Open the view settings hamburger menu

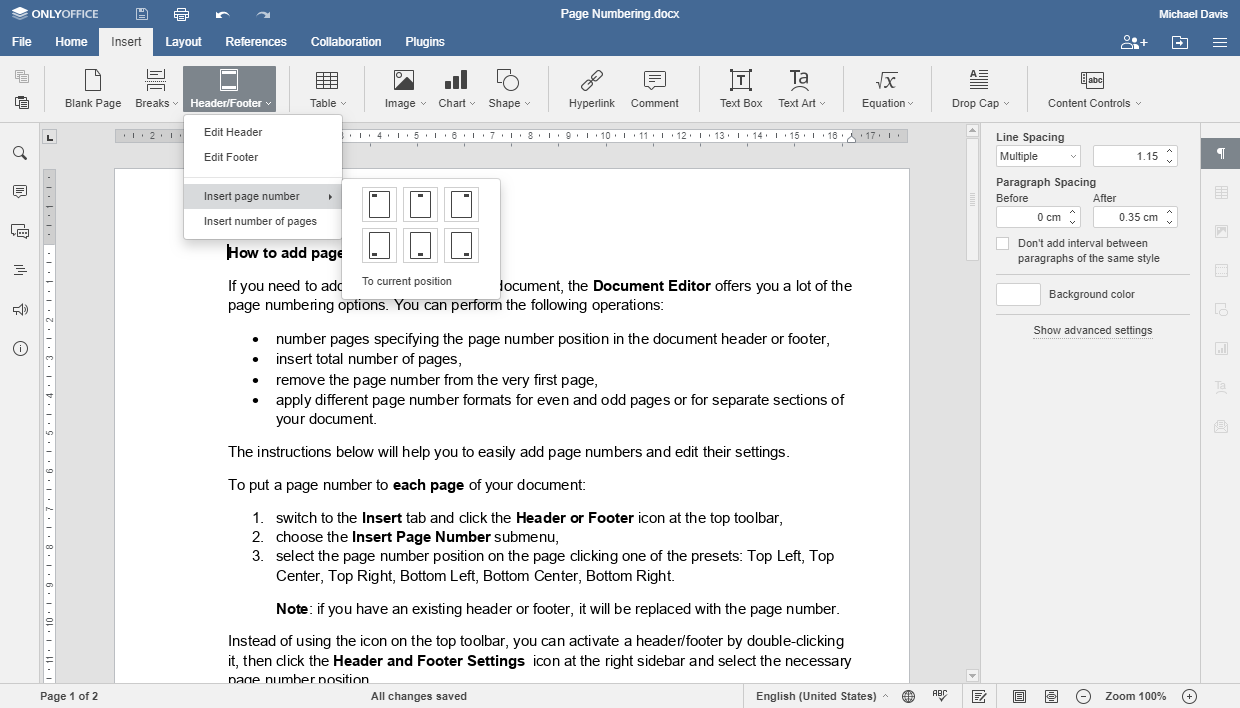tap(1220, 42)
